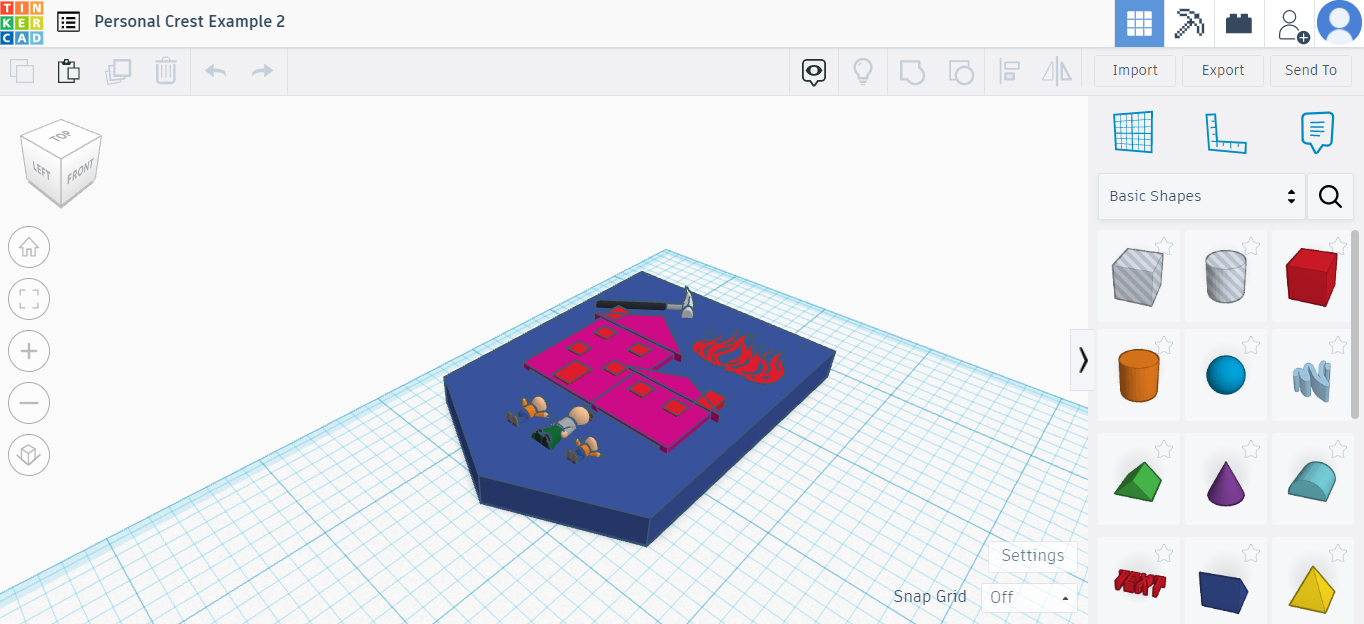Pick the red Text shape
The width and height of the screenshot is (1364, 624).
pyautogui.click(x=1138, y=582)
